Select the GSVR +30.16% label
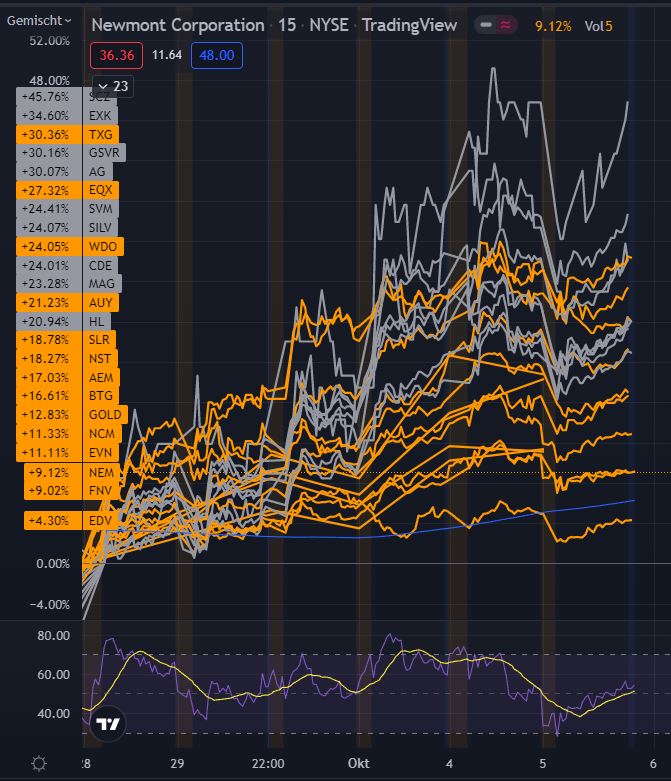Viewport: 671px width, 781px height. (71, 152)
